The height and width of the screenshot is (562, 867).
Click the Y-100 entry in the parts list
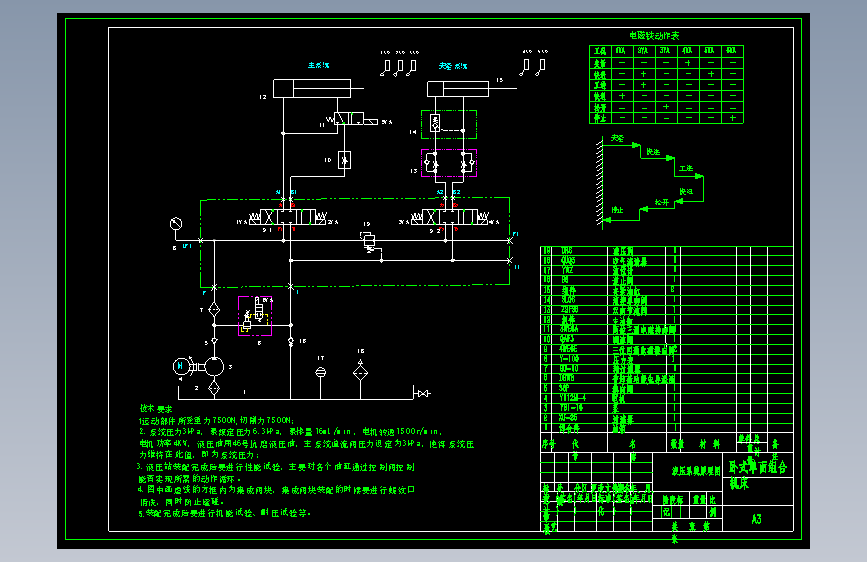[x=569, y=359]
